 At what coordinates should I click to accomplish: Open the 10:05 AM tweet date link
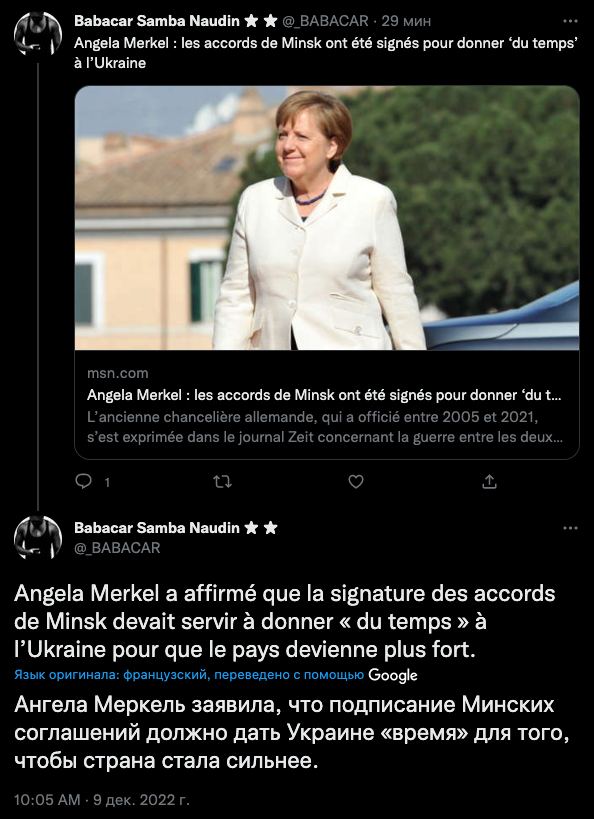pos(102,800)
